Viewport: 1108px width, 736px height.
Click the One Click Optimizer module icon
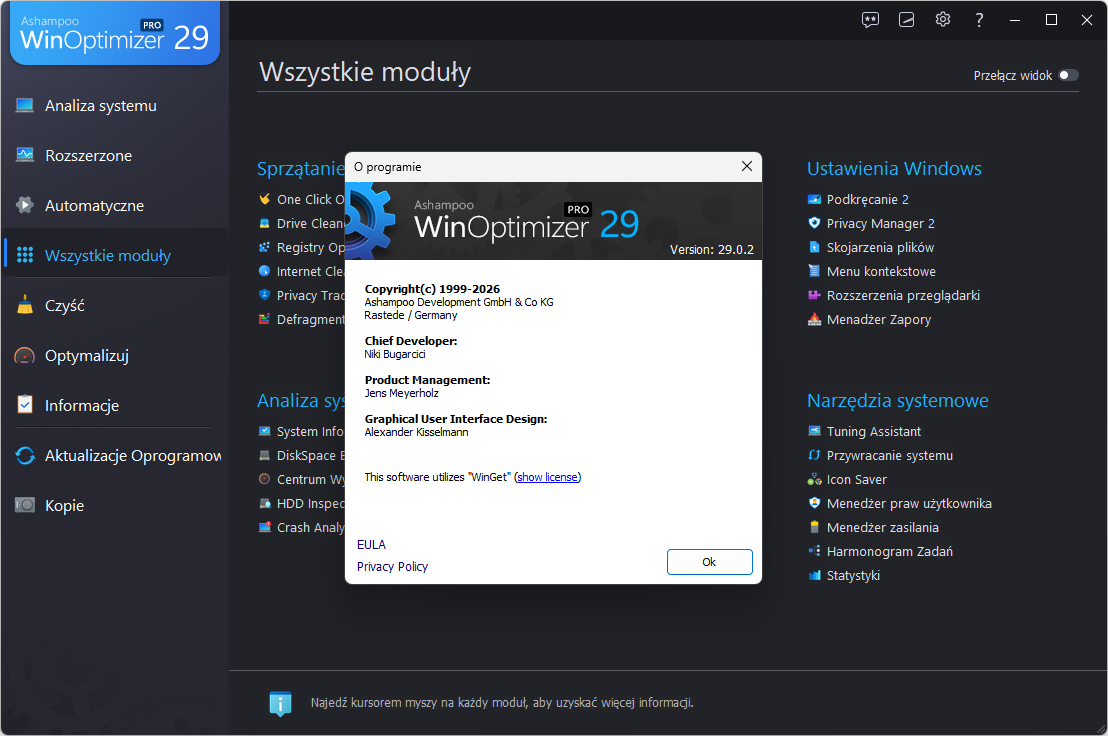264,199
